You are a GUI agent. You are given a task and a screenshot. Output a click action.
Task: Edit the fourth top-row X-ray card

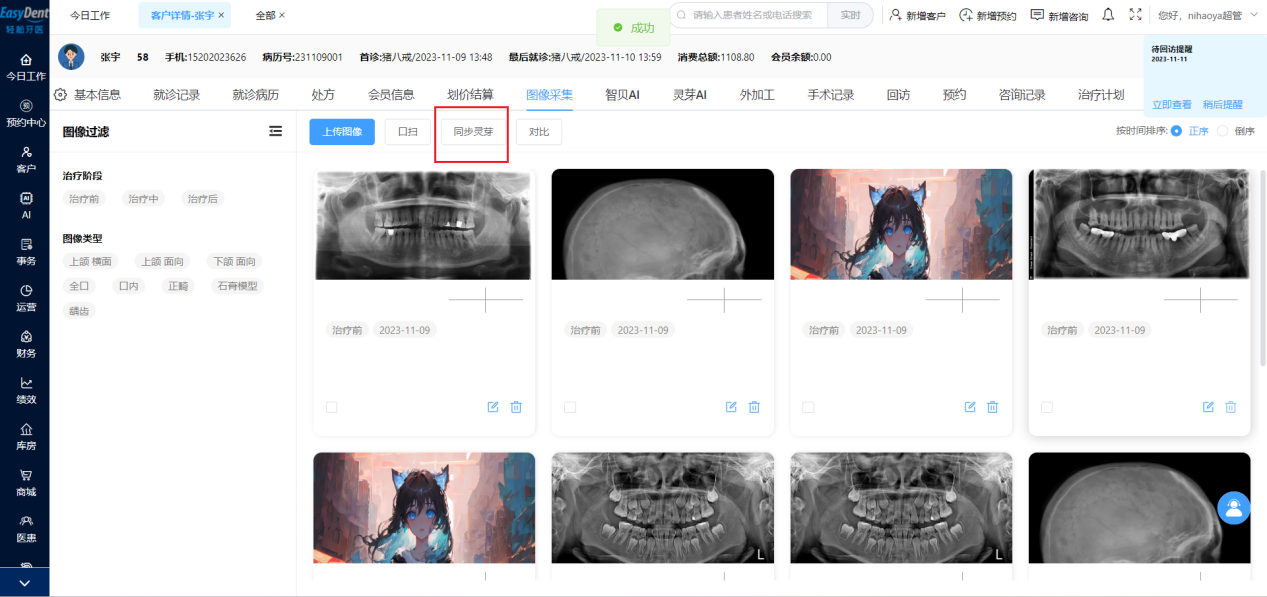click(1208, 407)
